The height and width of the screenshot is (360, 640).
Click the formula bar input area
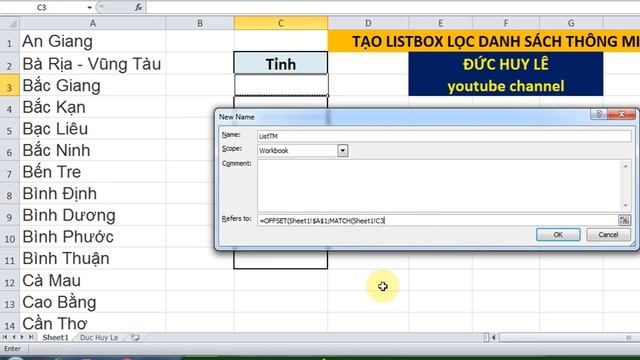coord(392,7)
